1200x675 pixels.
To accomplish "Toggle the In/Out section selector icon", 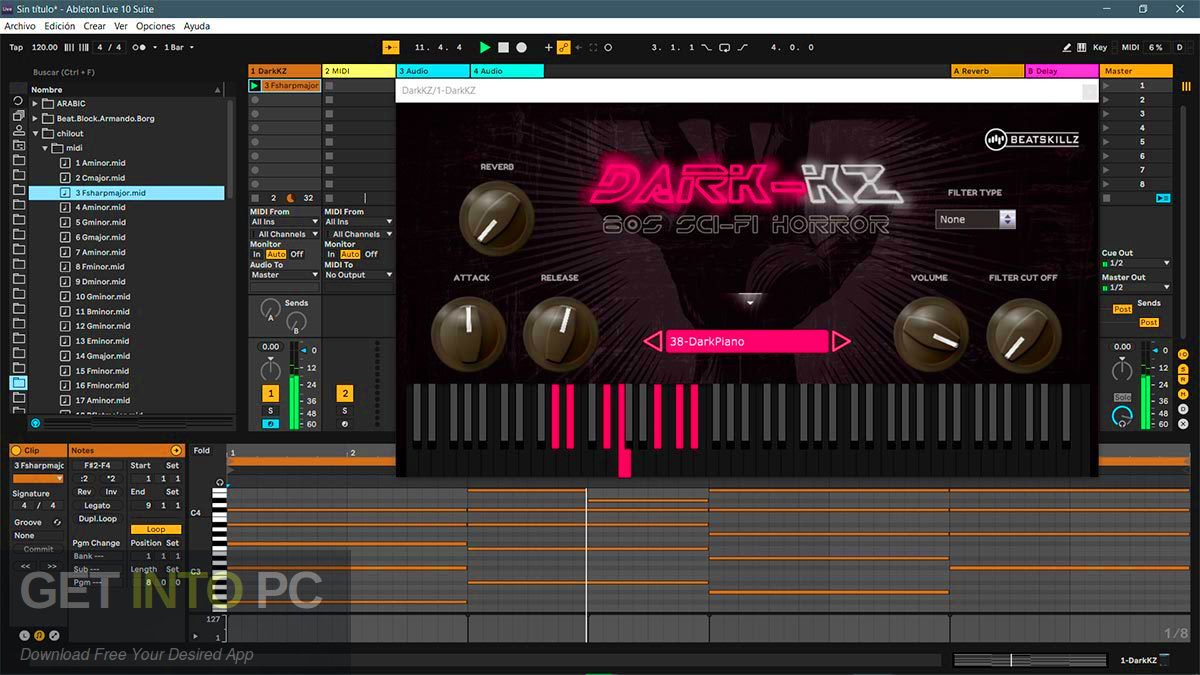I will tap(1184, 355).
